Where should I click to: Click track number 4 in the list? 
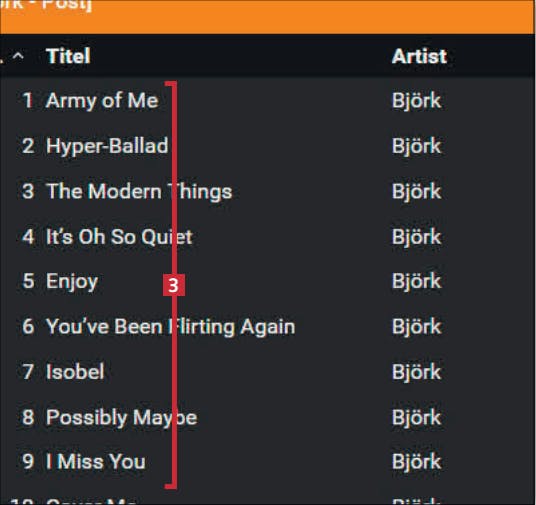[x=28, y=236]
